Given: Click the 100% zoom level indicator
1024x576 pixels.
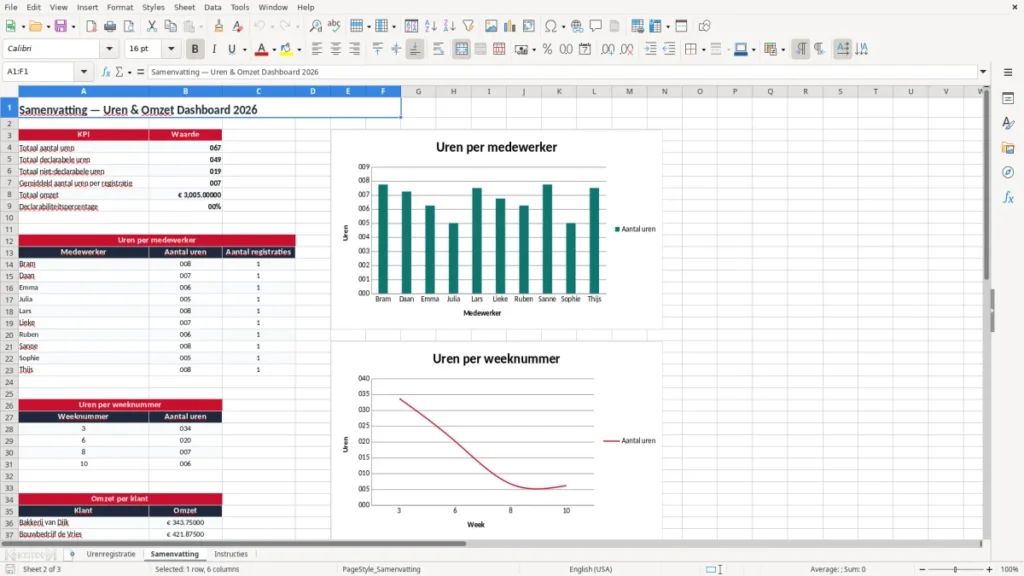Looking at the screenshot, I should click(x=1010, y=569).
